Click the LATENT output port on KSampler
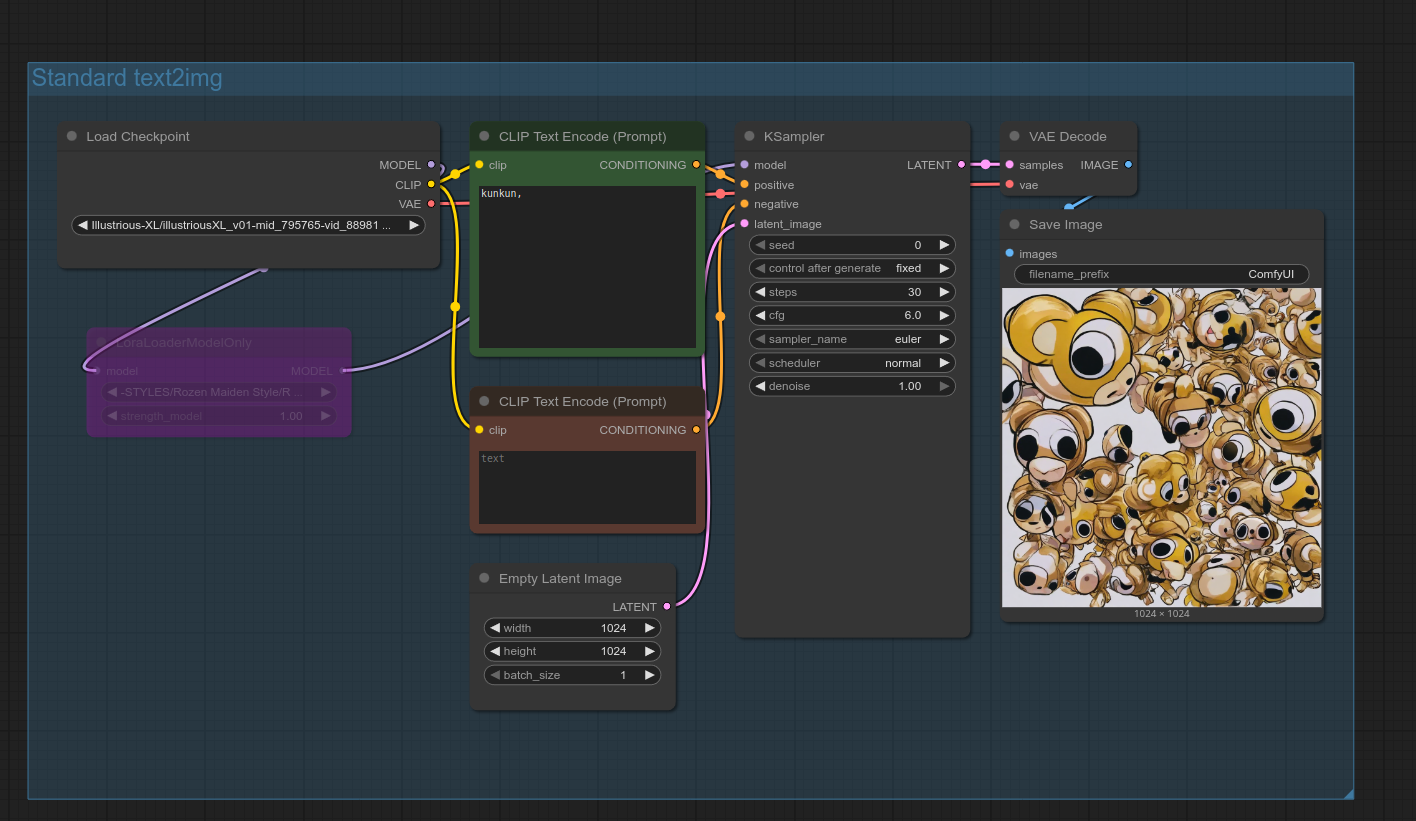 (x=961, y=165)
